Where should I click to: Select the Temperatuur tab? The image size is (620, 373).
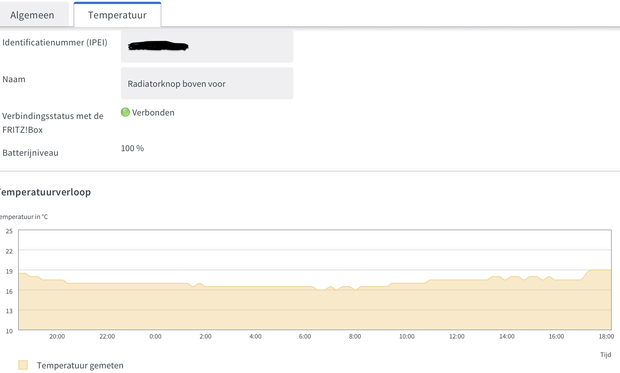[117, 15]
